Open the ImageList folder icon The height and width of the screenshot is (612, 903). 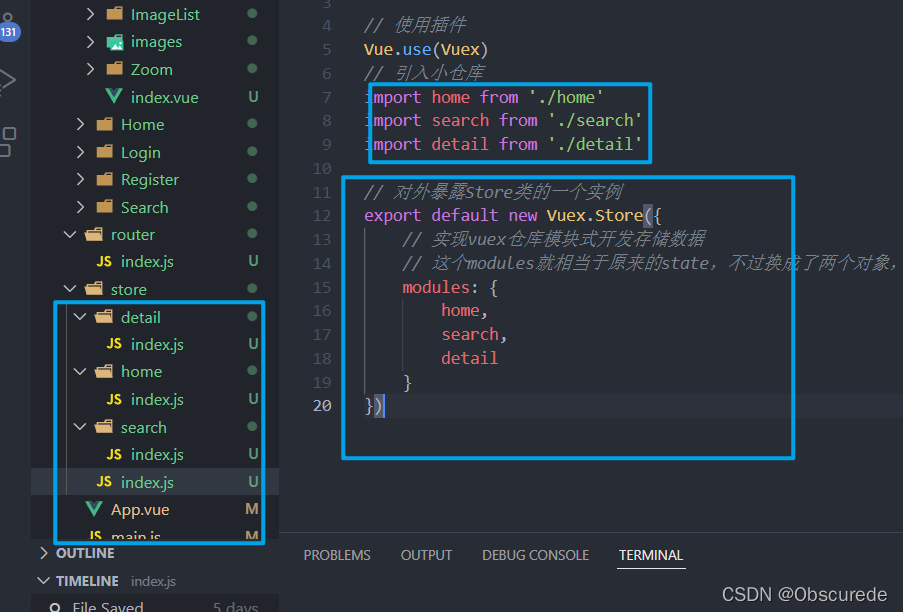(x=115, y=13)
